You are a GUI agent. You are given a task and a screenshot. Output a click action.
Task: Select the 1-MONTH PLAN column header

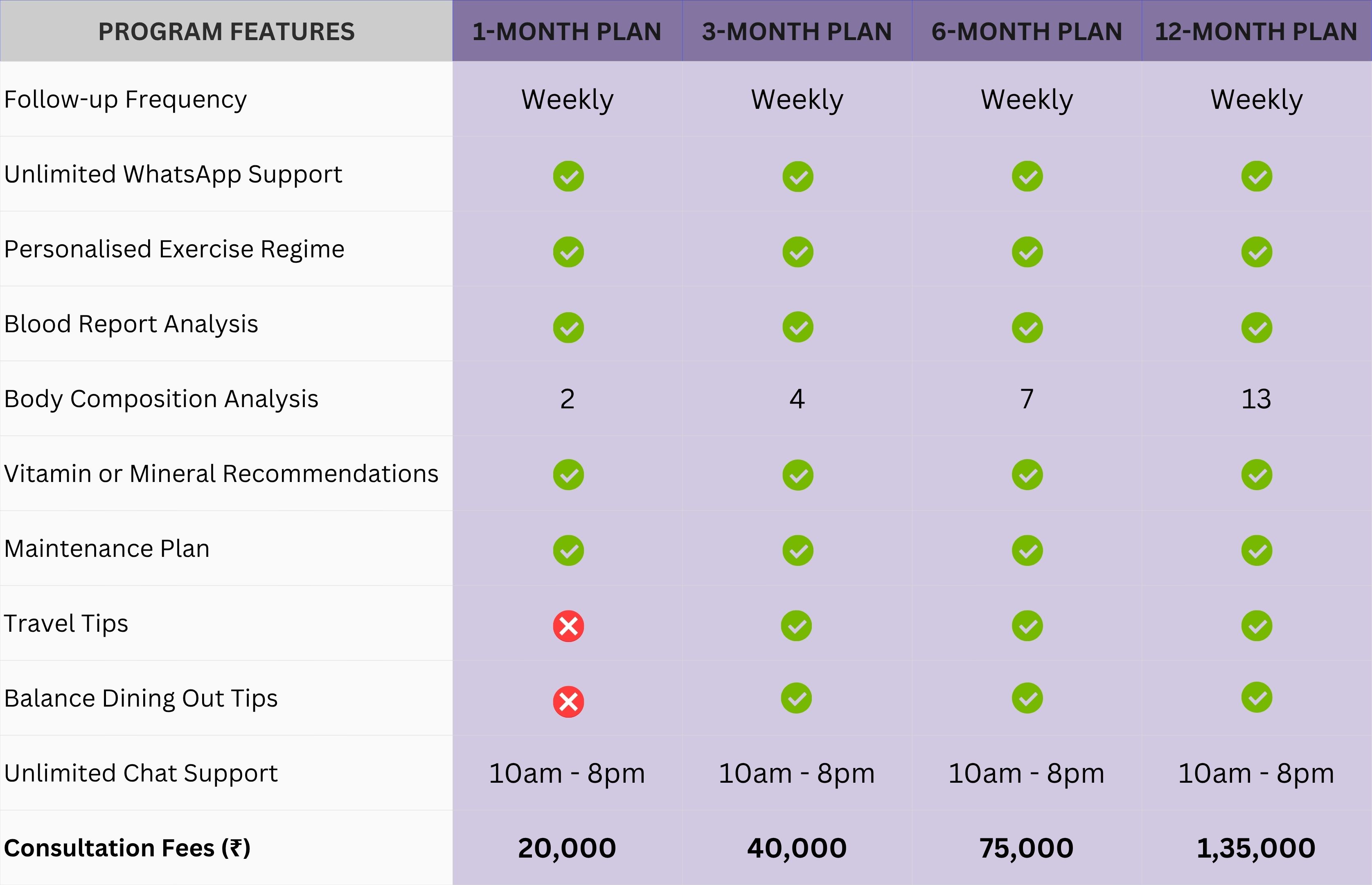567,32
